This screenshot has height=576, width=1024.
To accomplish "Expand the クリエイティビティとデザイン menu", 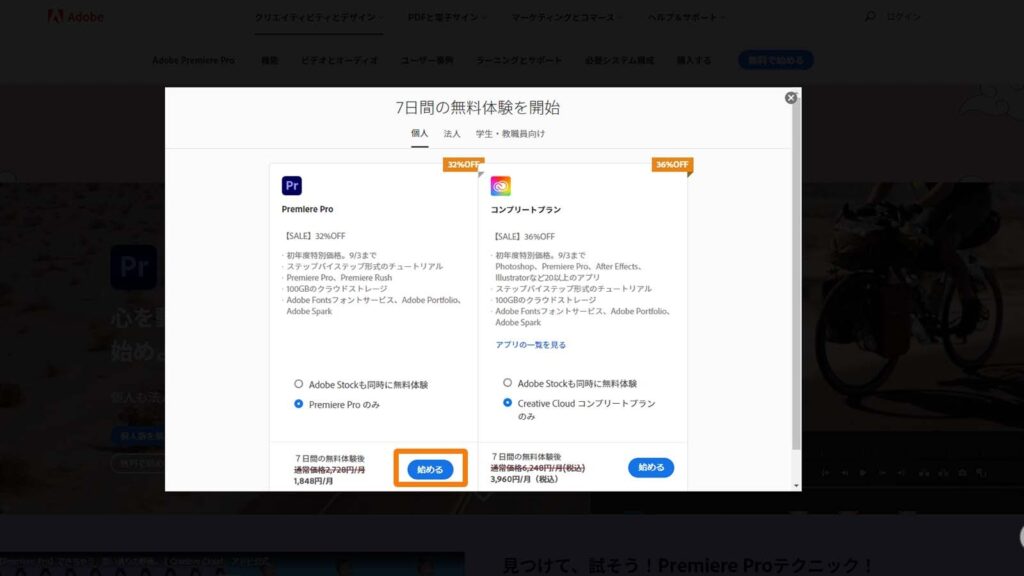I will tap(319, 17).
